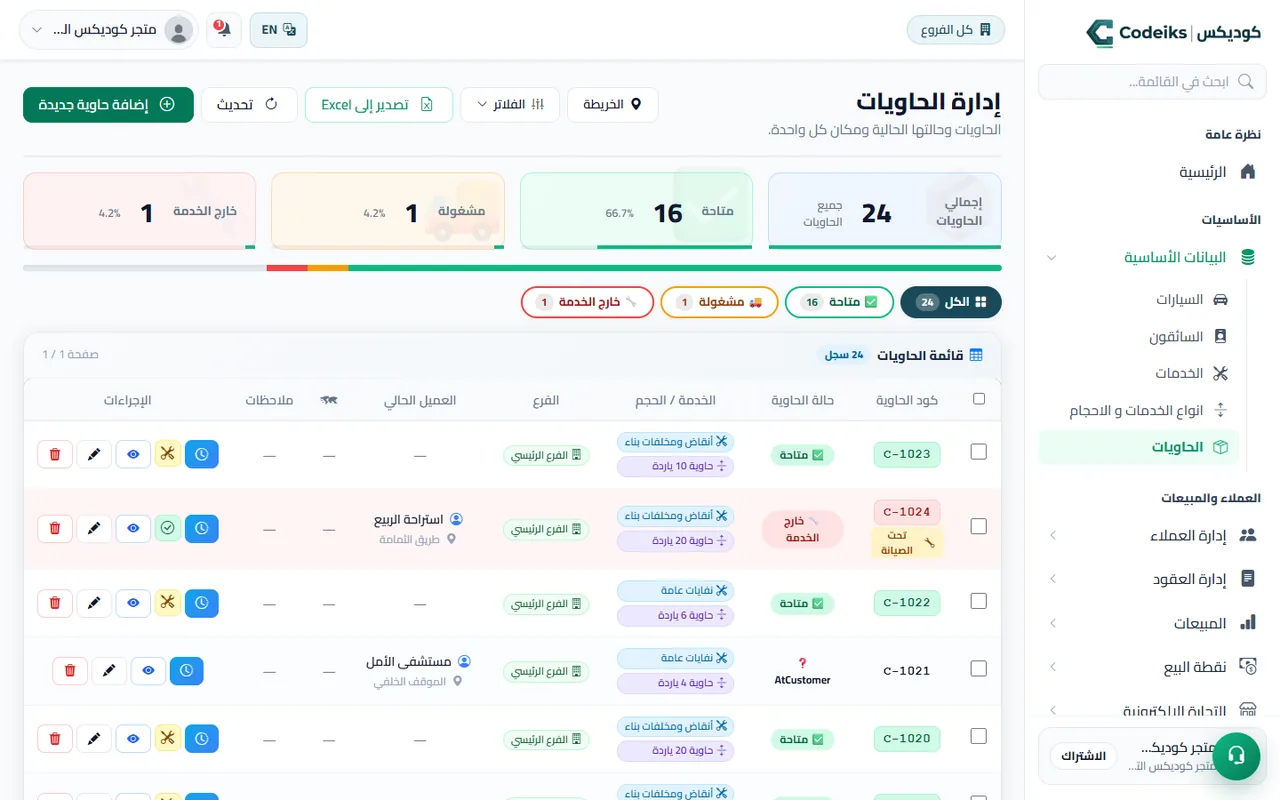Check the box for container C-1022

[979, 601]
